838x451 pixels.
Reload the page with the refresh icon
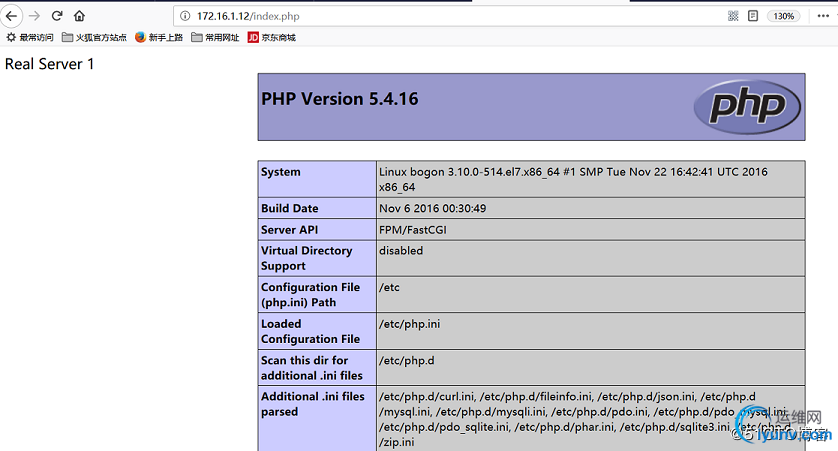coord(57,16)
